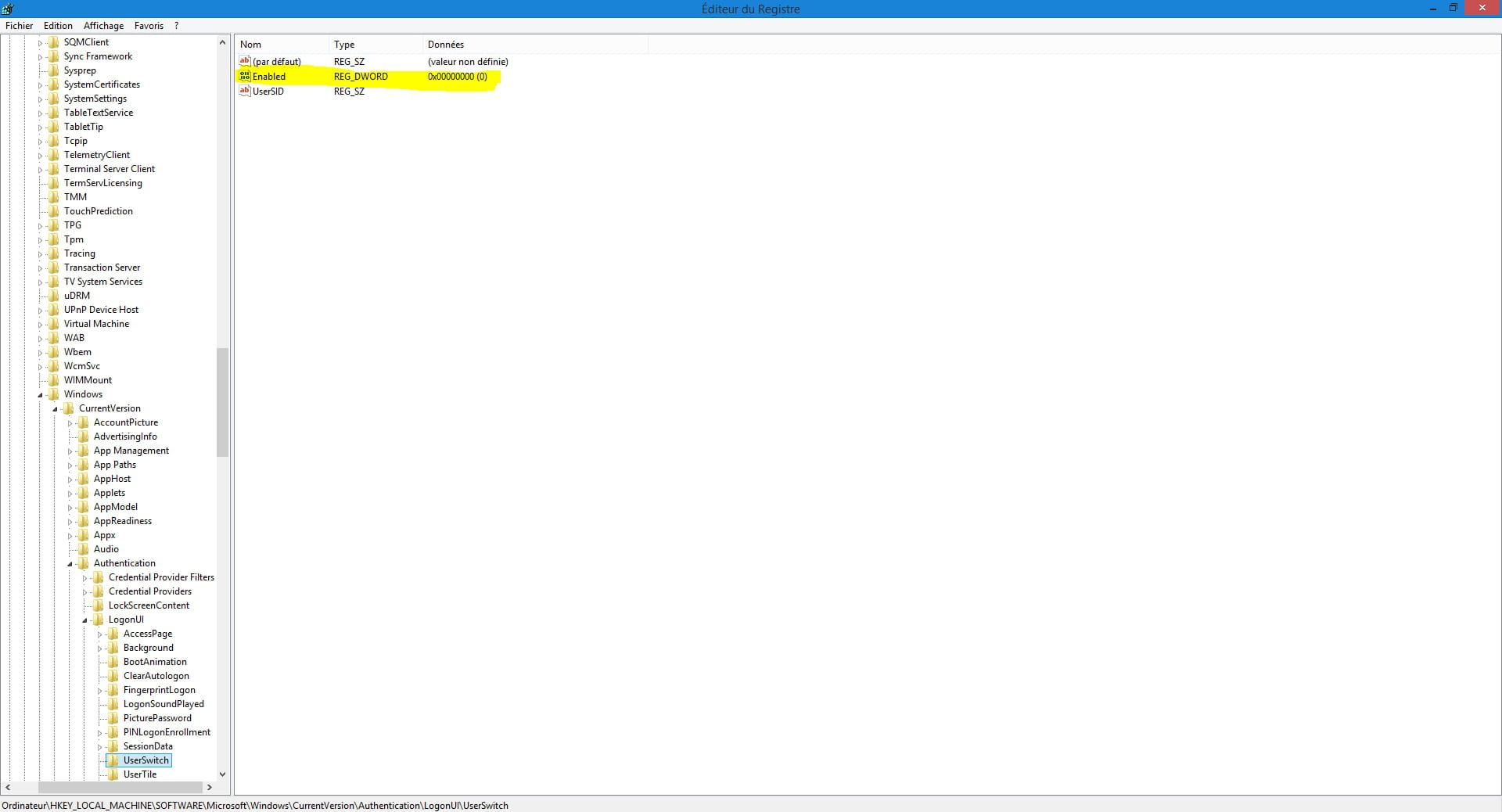This screenshot has height=812, width=1502.
Task: Select the UPnP Device Host key
Action: [101, 310]
